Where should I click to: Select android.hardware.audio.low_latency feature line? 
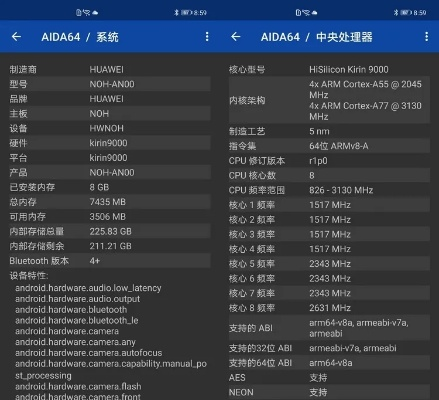88,288
